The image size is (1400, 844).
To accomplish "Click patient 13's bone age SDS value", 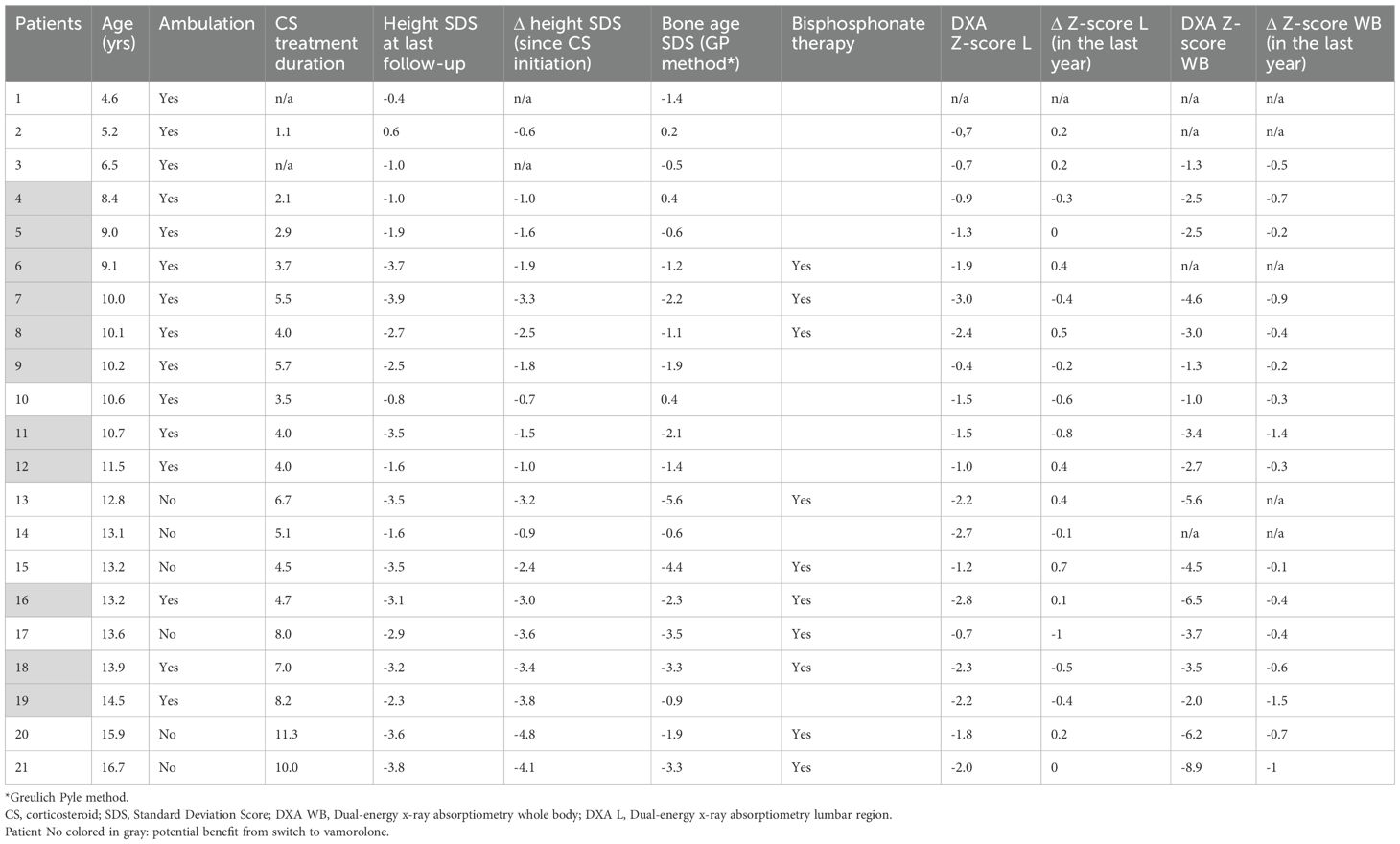I will [x=672, y=500].
